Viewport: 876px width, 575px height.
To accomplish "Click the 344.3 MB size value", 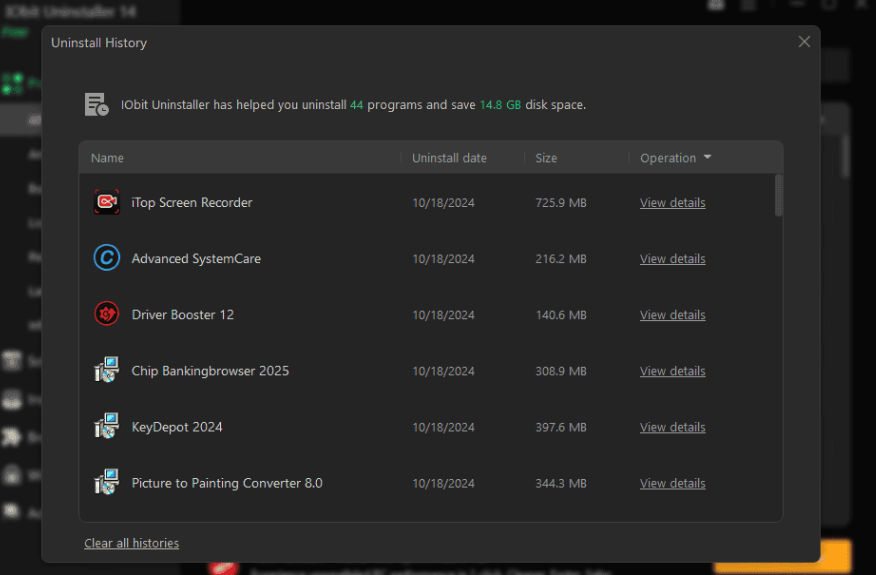I will pyautogui.click(x=561, y=483).
